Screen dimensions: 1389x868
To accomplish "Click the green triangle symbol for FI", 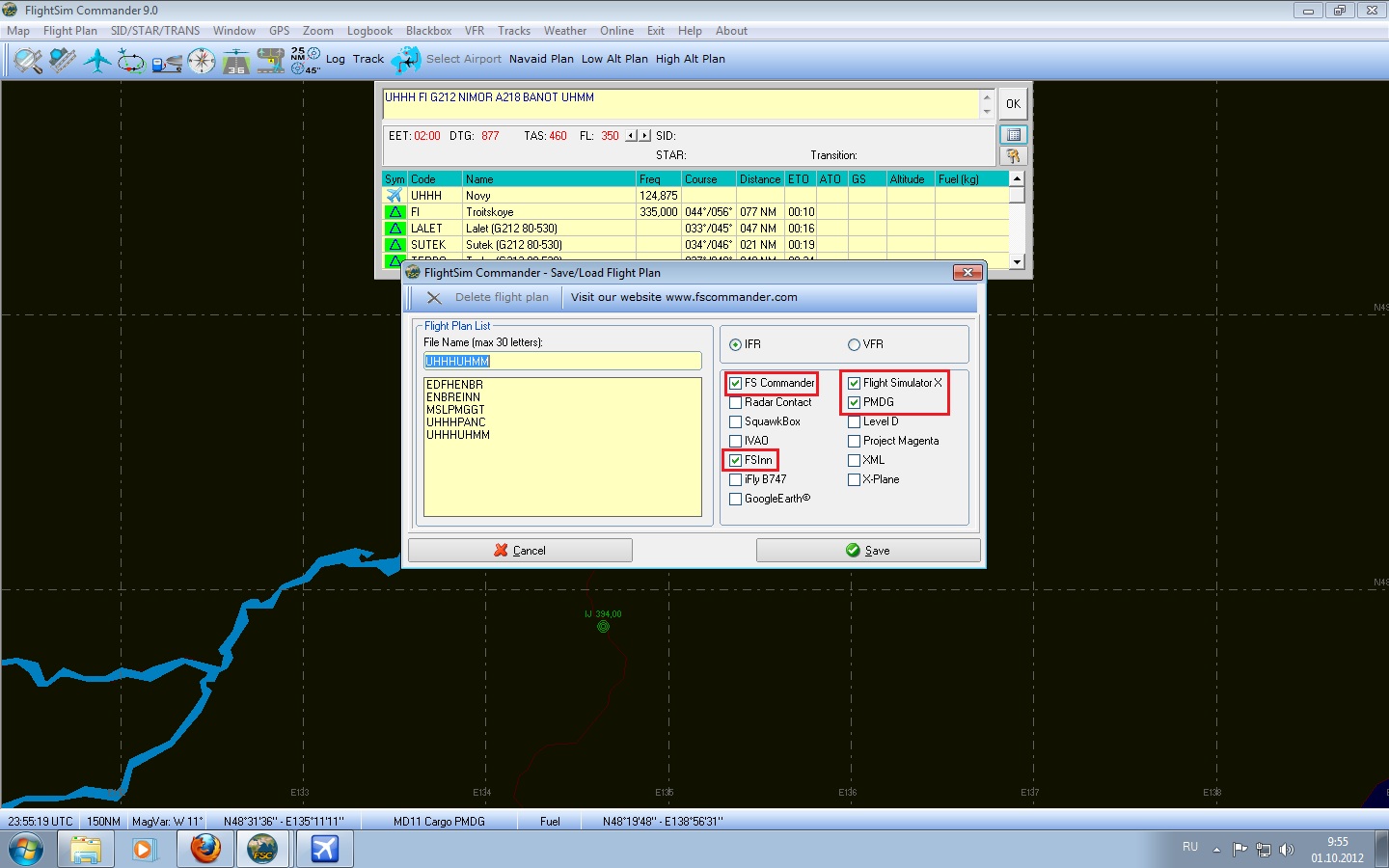I will (395, 212).
